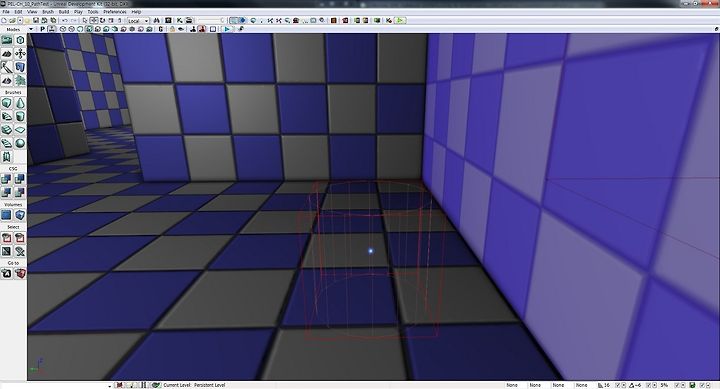This screenshot has height=389, width=720.
Task: Select the Curved Staircase brush
Action: [x=6, y=117]
